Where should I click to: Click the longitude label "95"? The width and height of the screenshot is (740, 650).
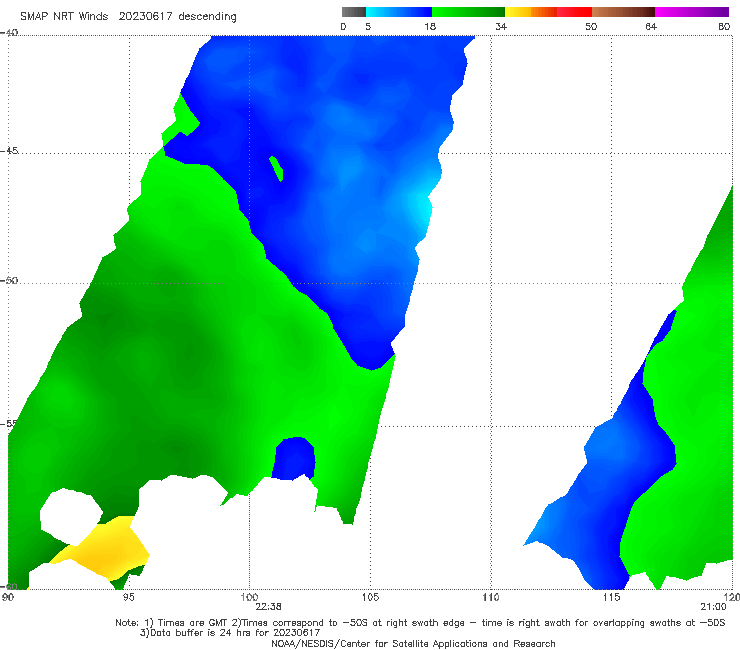[x=128, y=598]
